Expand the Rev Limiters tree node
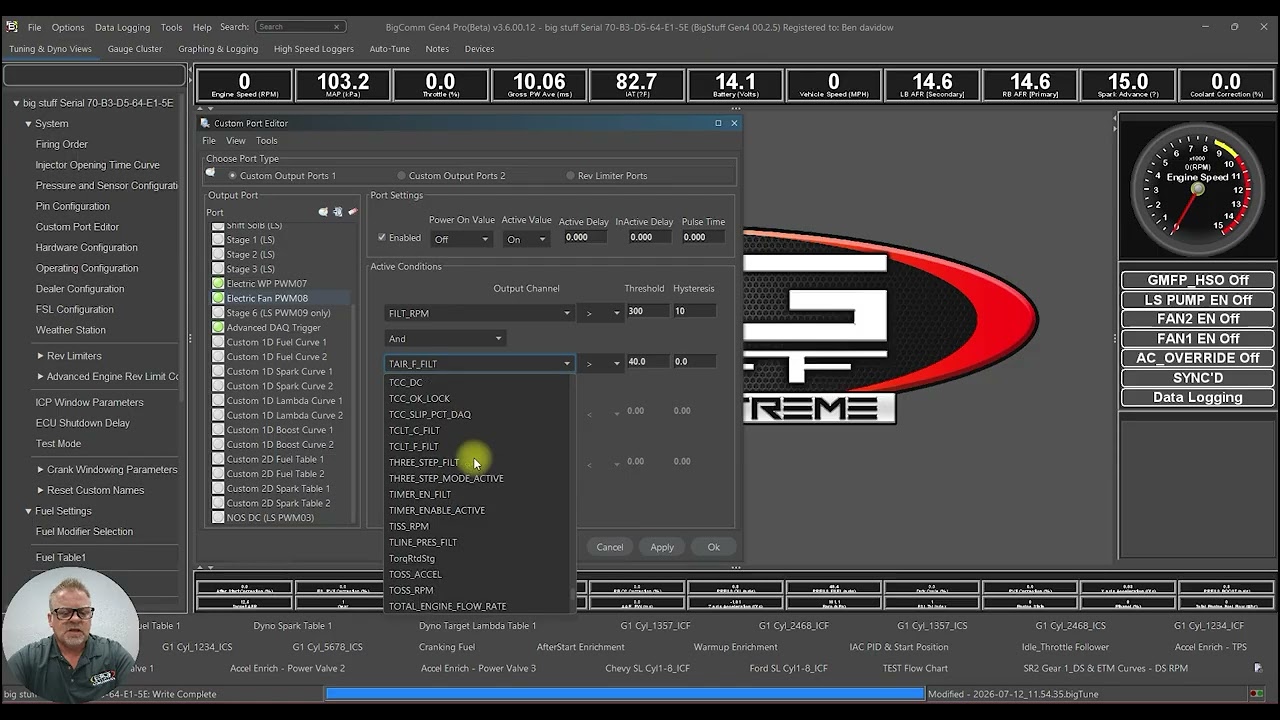 pyautogui.click(x=40, y=356)
